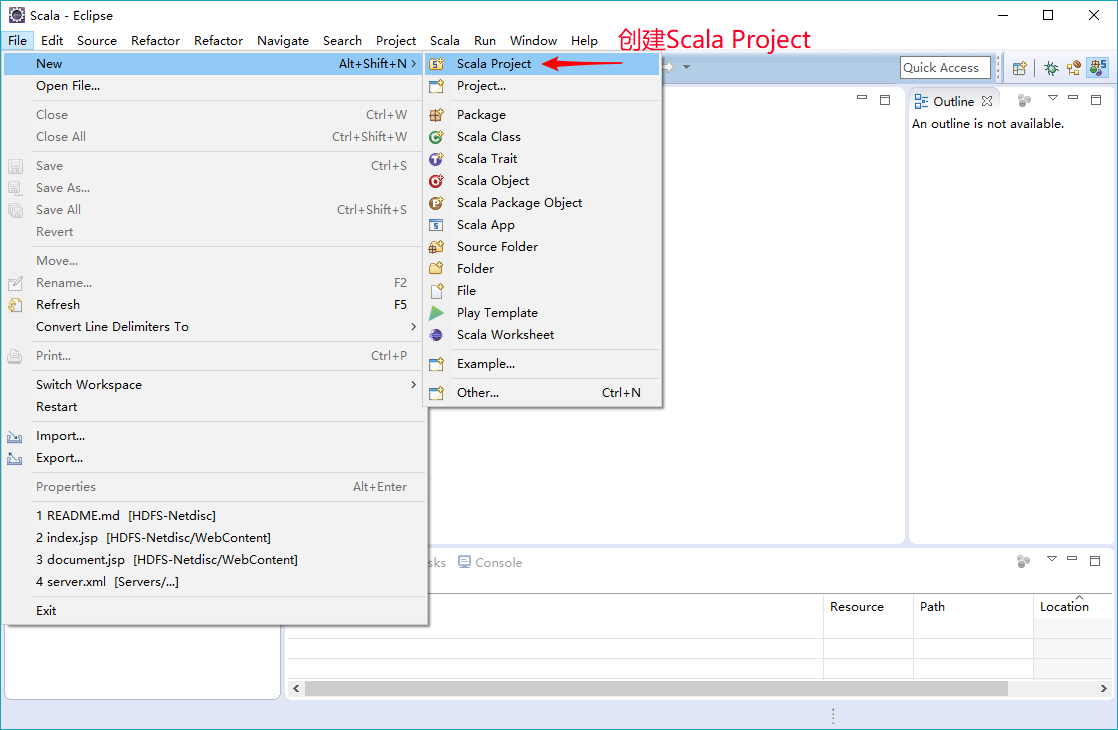Open the File menu in the menu bar
Screen dimensions: 1118x730
(x=17, y=41)
